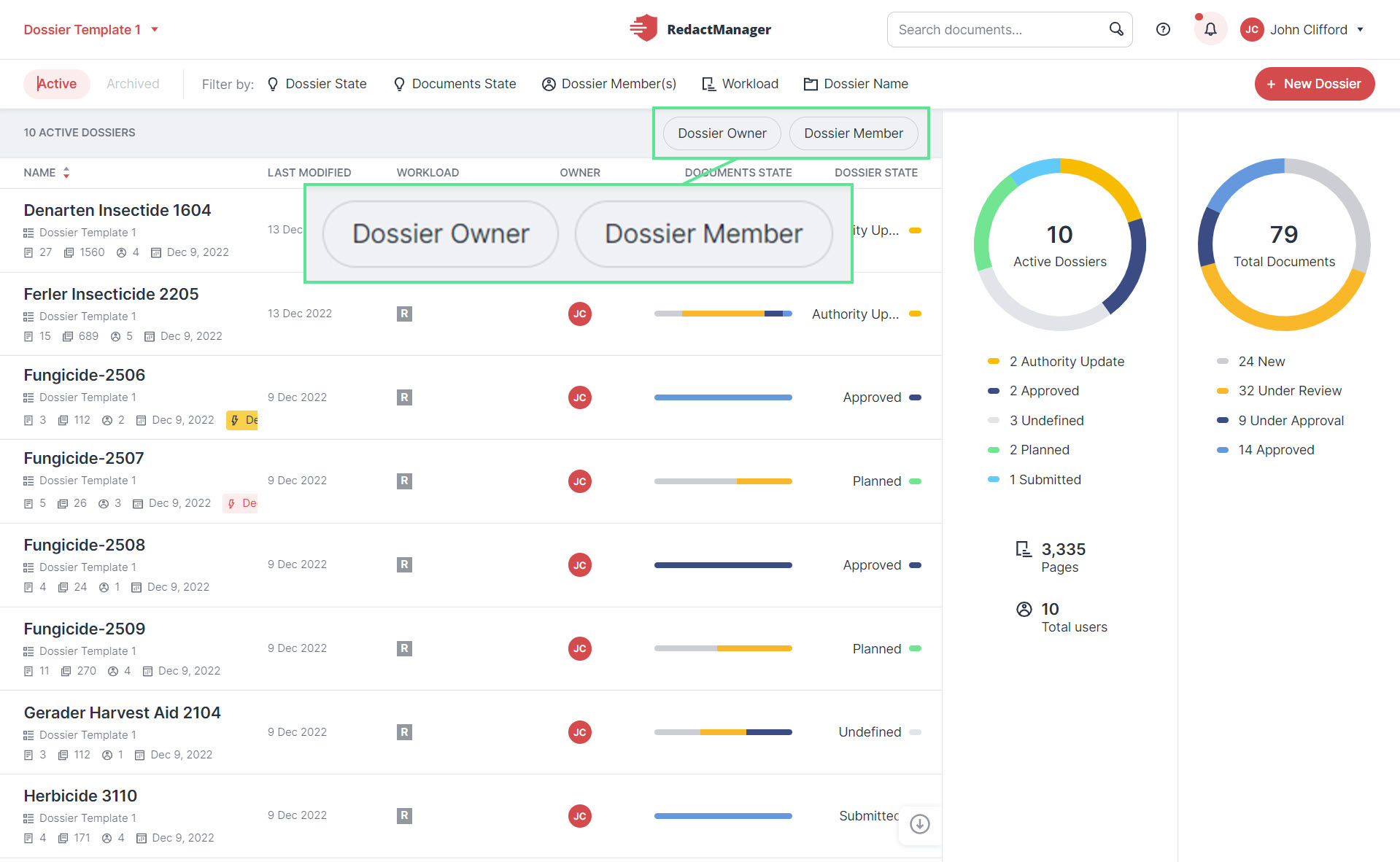Click the Search documents input field

pyautogui.click(x=1010, y=29)
